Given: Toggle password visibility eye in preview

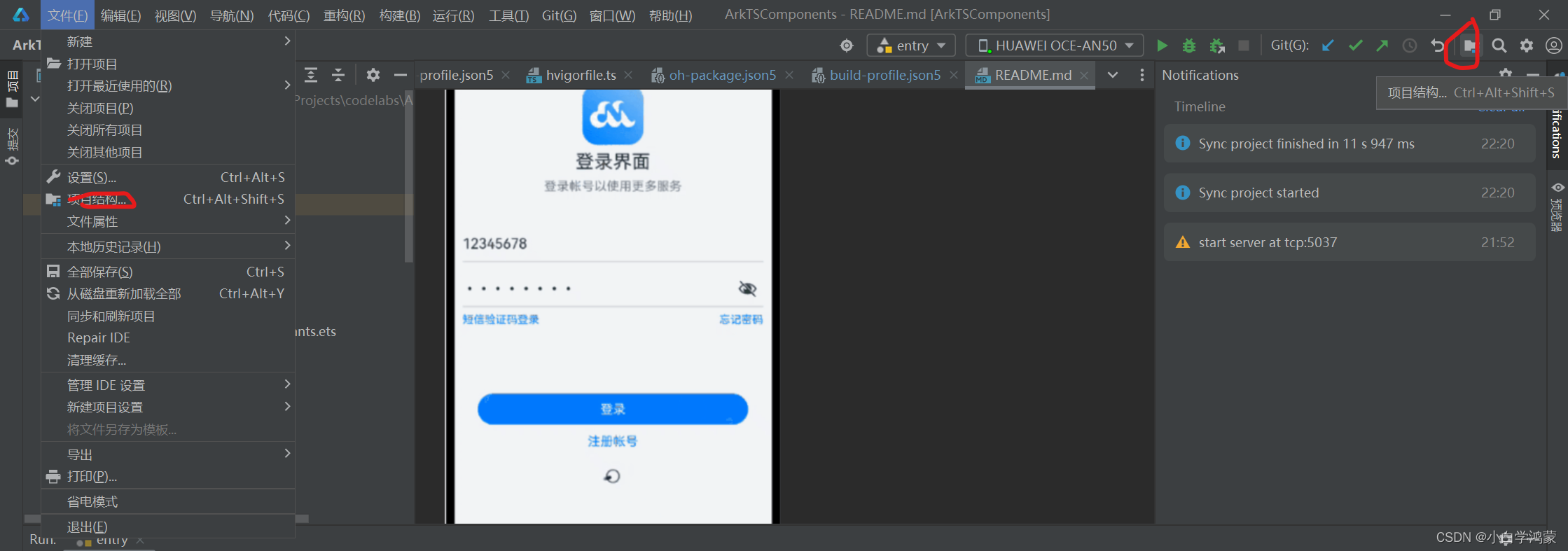Looking at the screenshot, I should (747, 288).
